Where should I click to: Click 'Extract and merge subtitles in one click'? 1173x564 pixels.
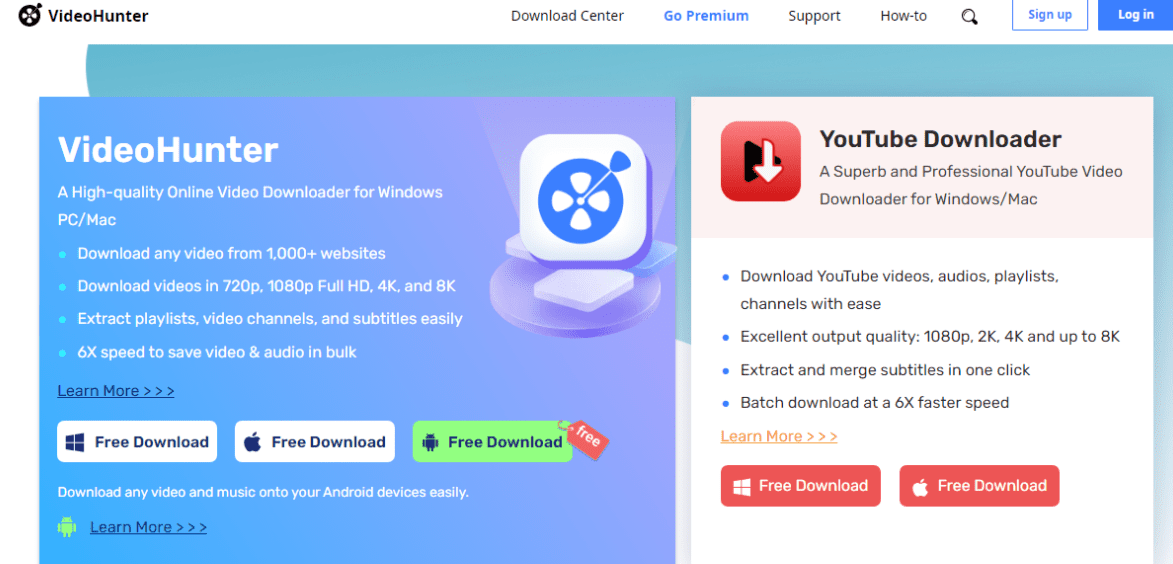coord(885,370)
